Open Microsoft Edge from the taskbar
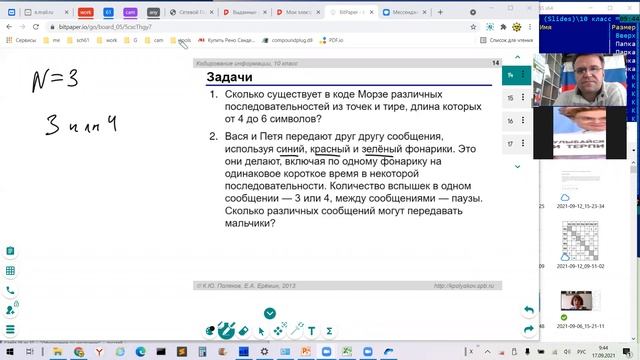Viewport: 640px width, 360px height. (140, 351)
